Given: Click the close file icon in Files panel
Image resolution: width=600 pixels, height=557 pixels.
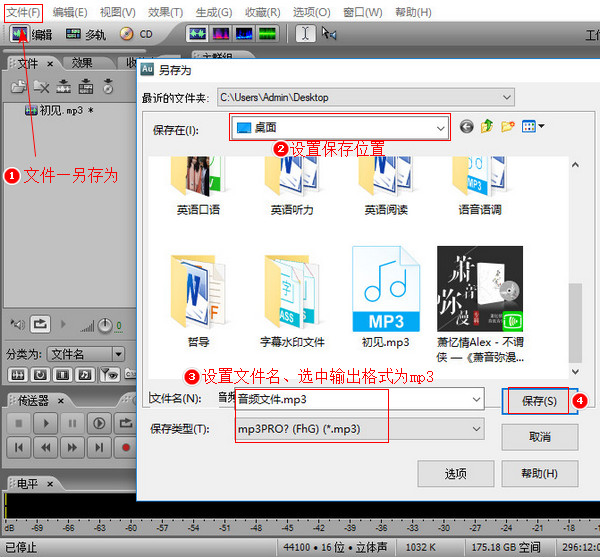Looking at the screenshot, I should (x=41, y=87).
